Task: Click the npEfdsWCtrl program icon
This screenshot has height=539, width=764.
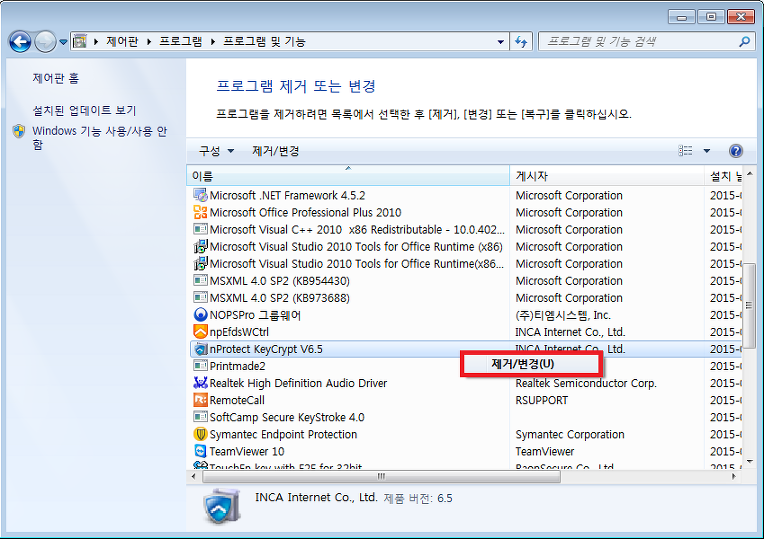Action: 200,331
